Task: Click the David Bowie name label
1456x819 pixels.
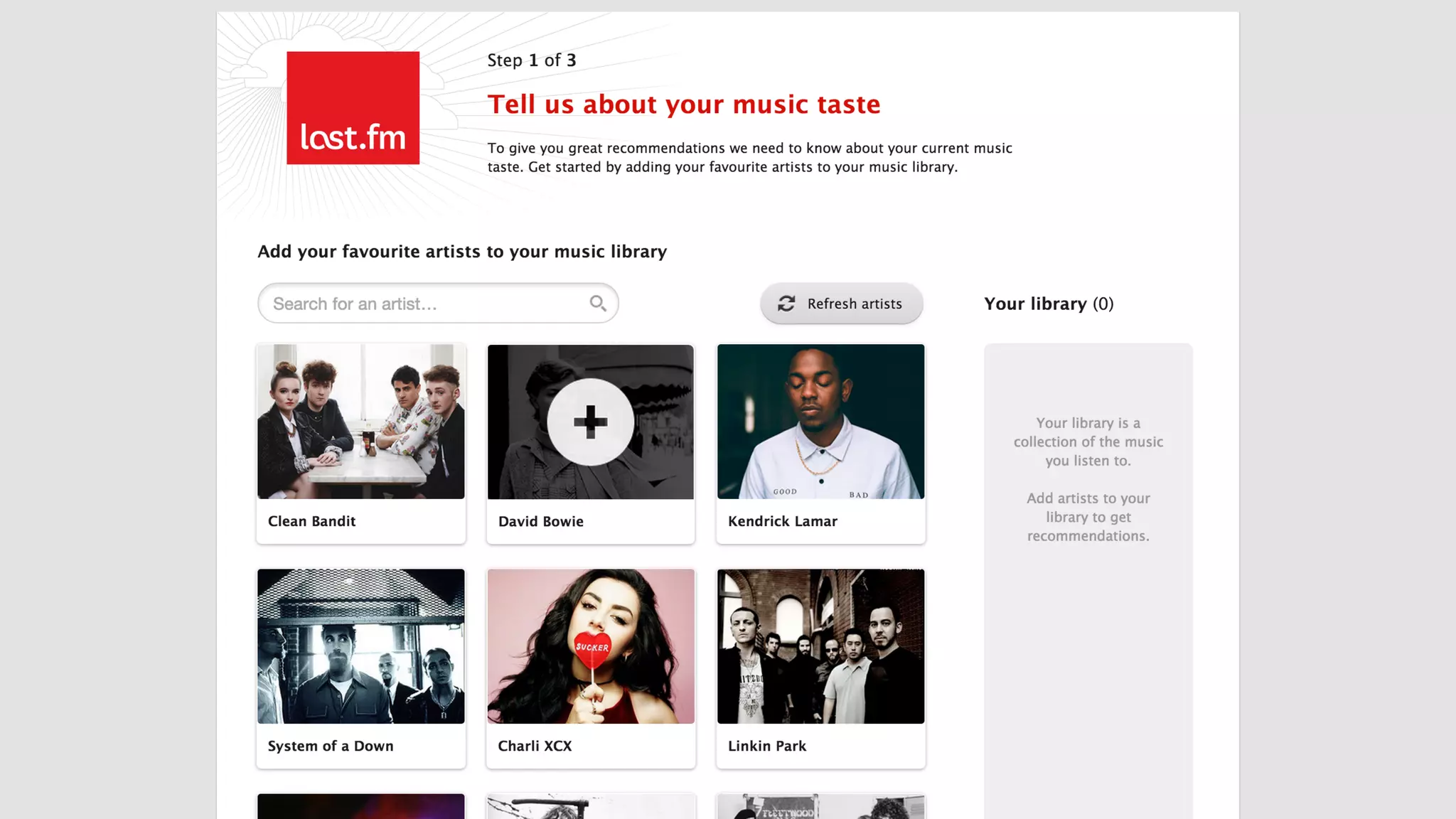Action: (540, 521)
